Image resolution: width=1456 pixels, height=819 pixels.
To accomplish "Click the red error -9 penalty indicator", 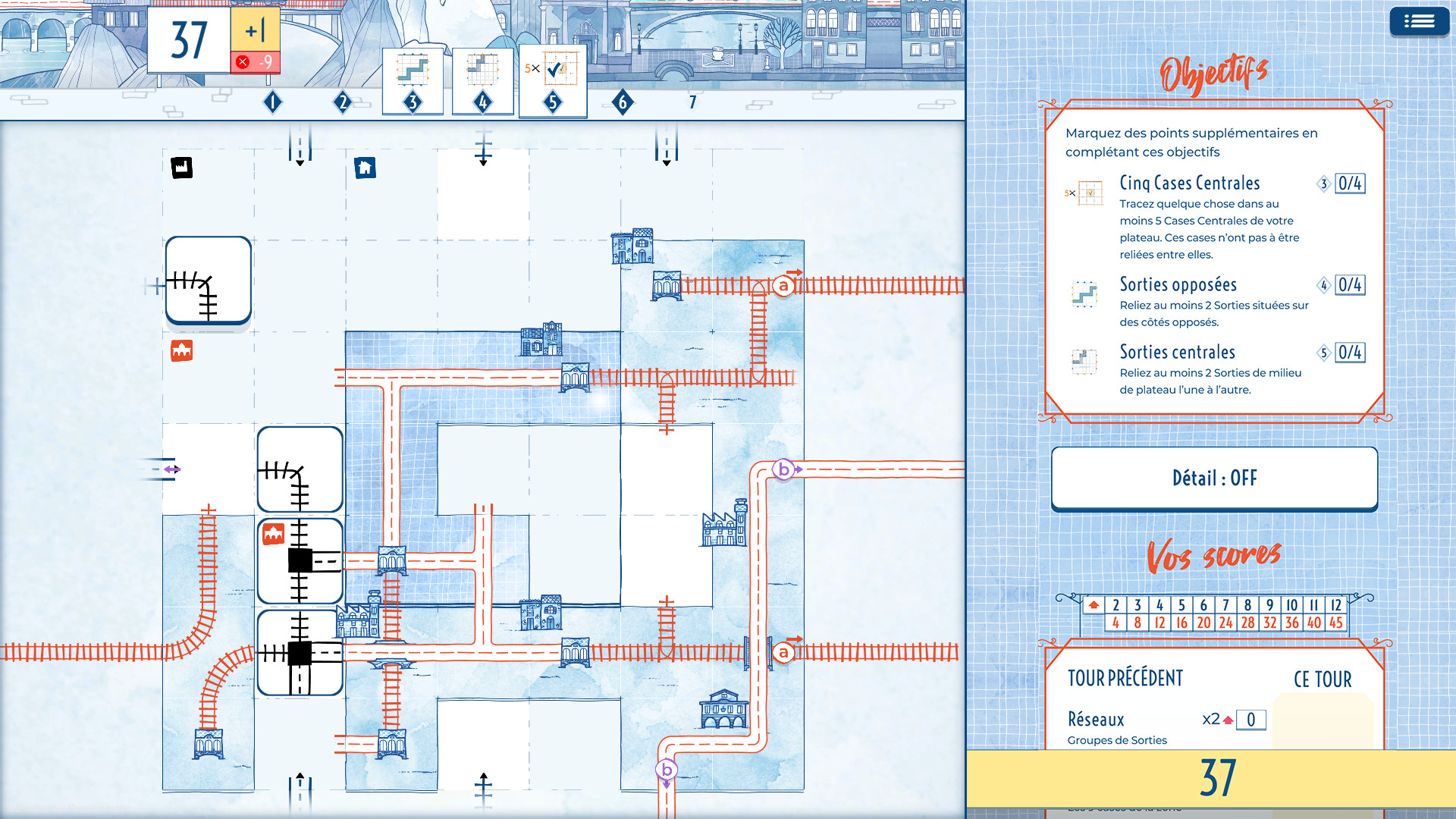I will tap(255, 62).
